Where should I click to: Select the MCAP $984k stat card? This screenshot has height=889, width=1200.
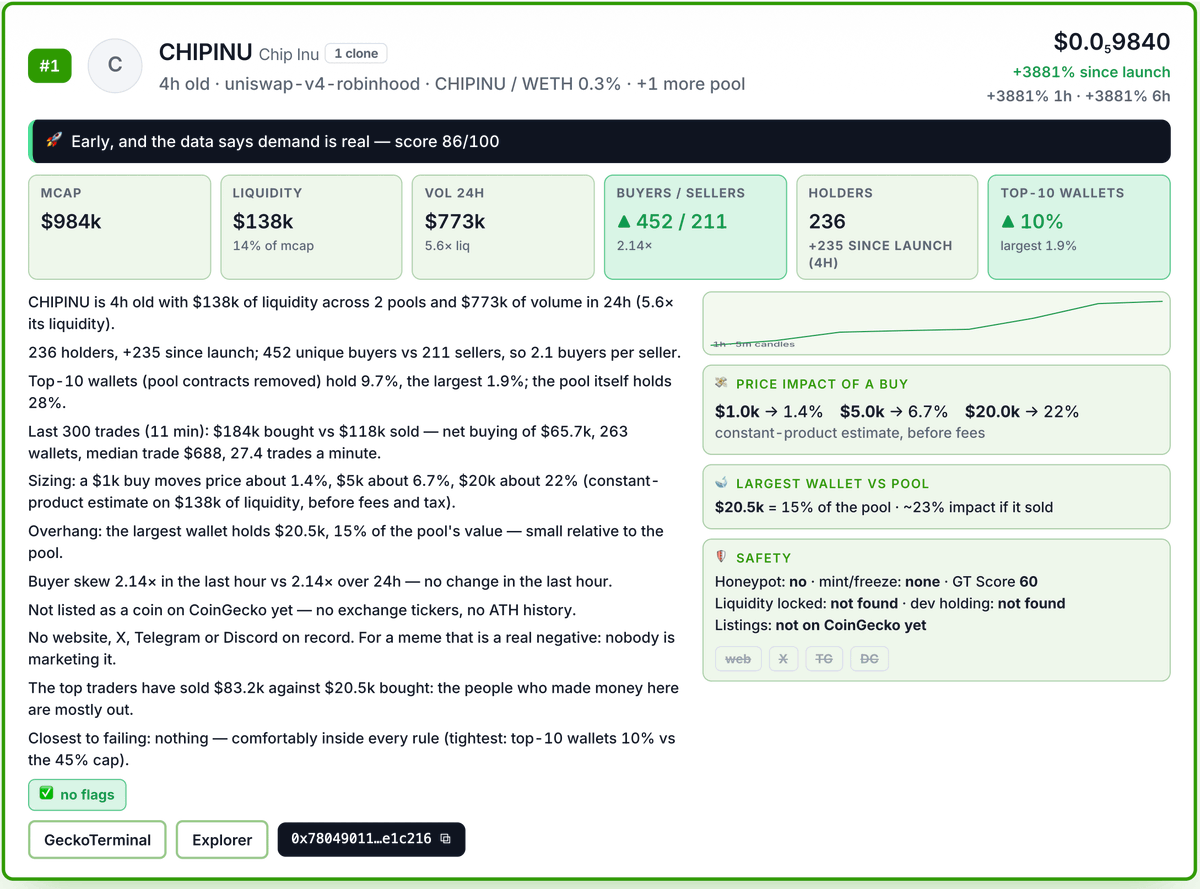tap(120, 227)
